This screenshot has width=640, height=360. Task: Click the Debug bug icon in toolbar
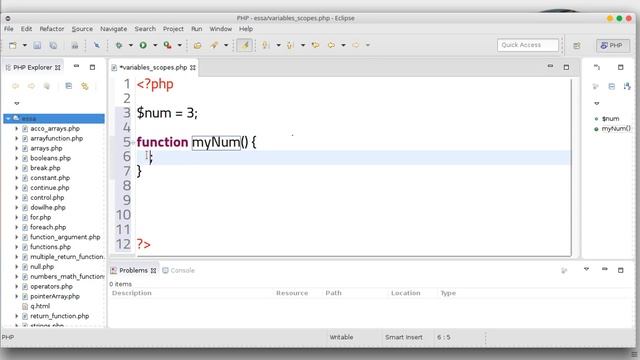(x=119, y=45)
